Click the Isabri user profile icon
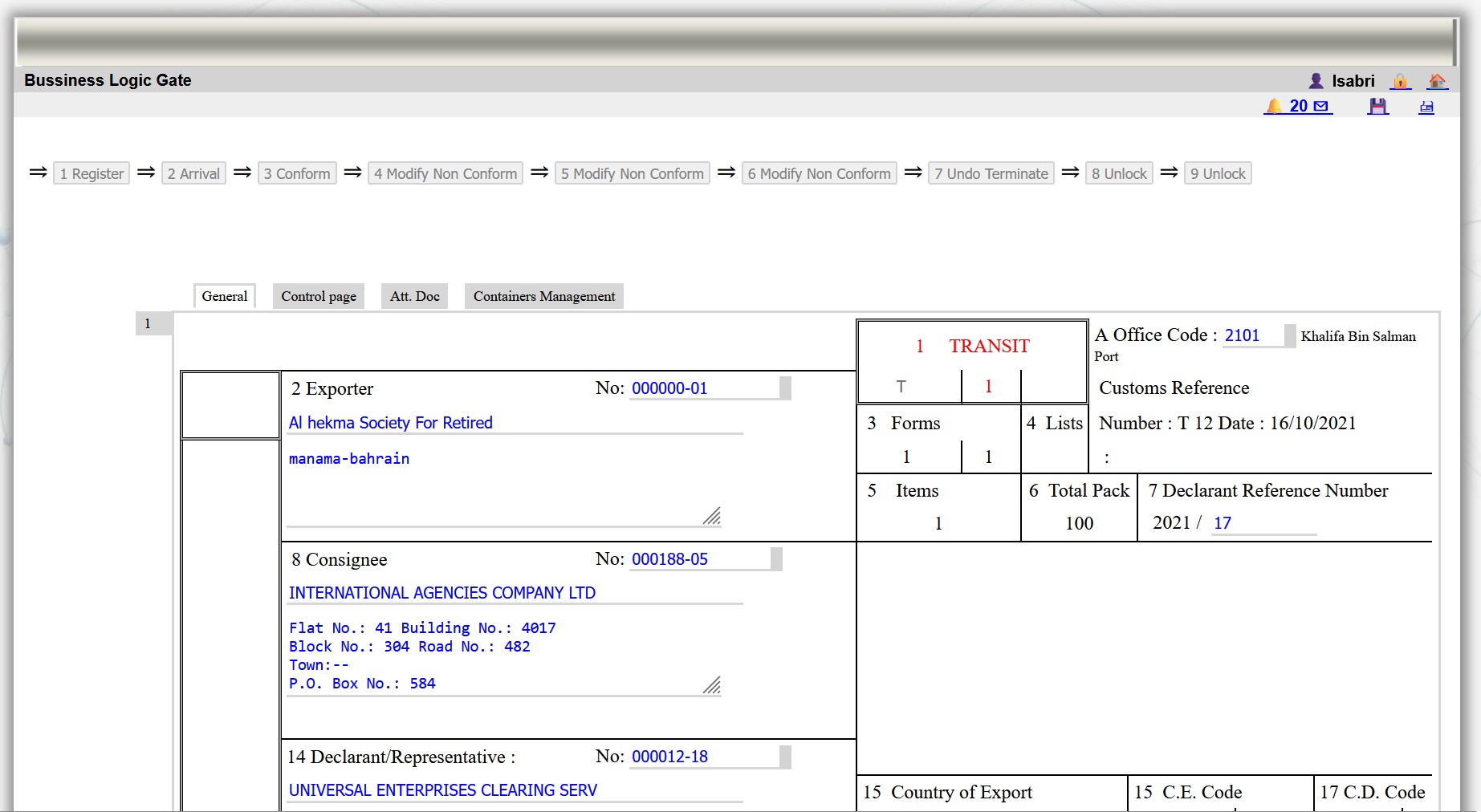Image resolution: width=1481 pixels, height=812 pixels. click(x=1316, y=81)
